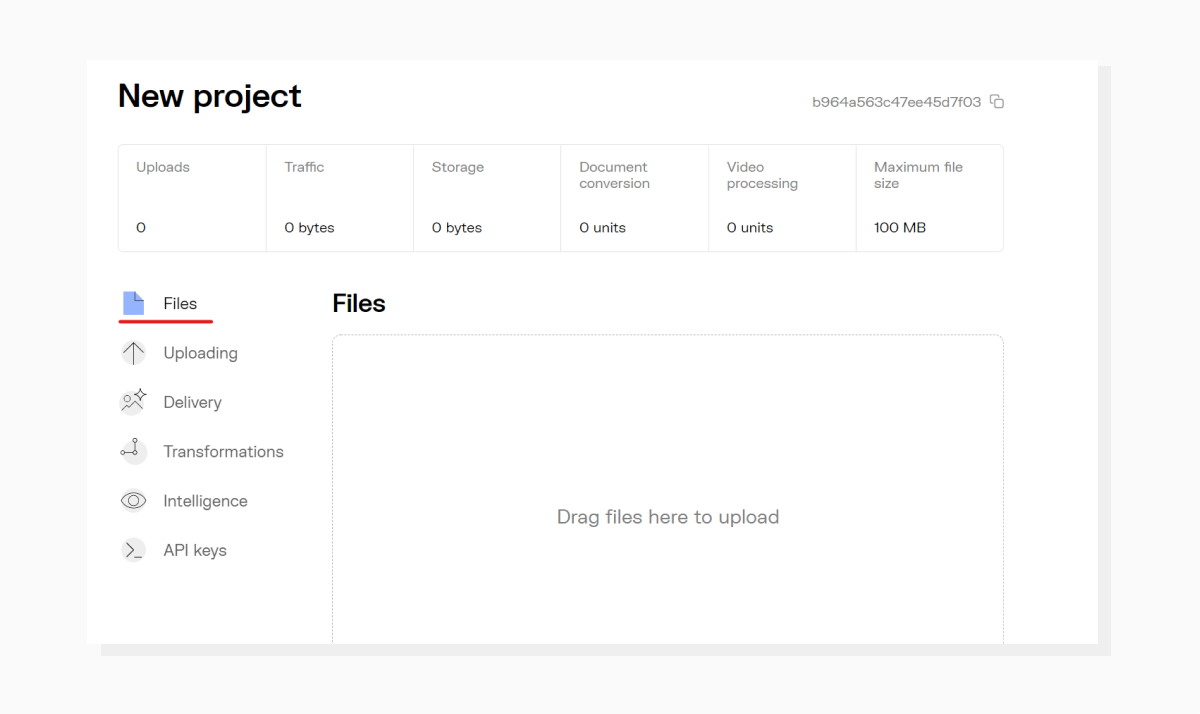Click the blue document icon beside Files
Image resolution: width=1200 pixels, height=714 pixels.
point(133,302)
